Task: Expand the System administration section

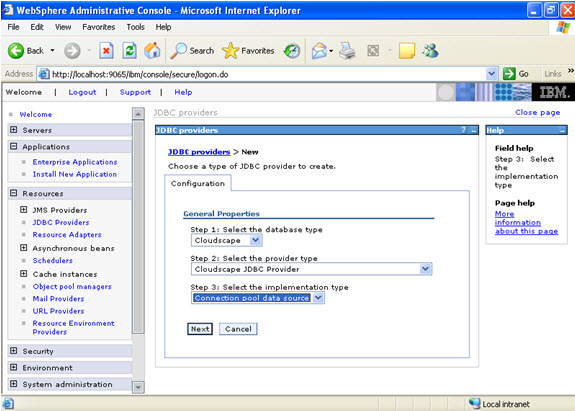Action: tap(14, 384)
